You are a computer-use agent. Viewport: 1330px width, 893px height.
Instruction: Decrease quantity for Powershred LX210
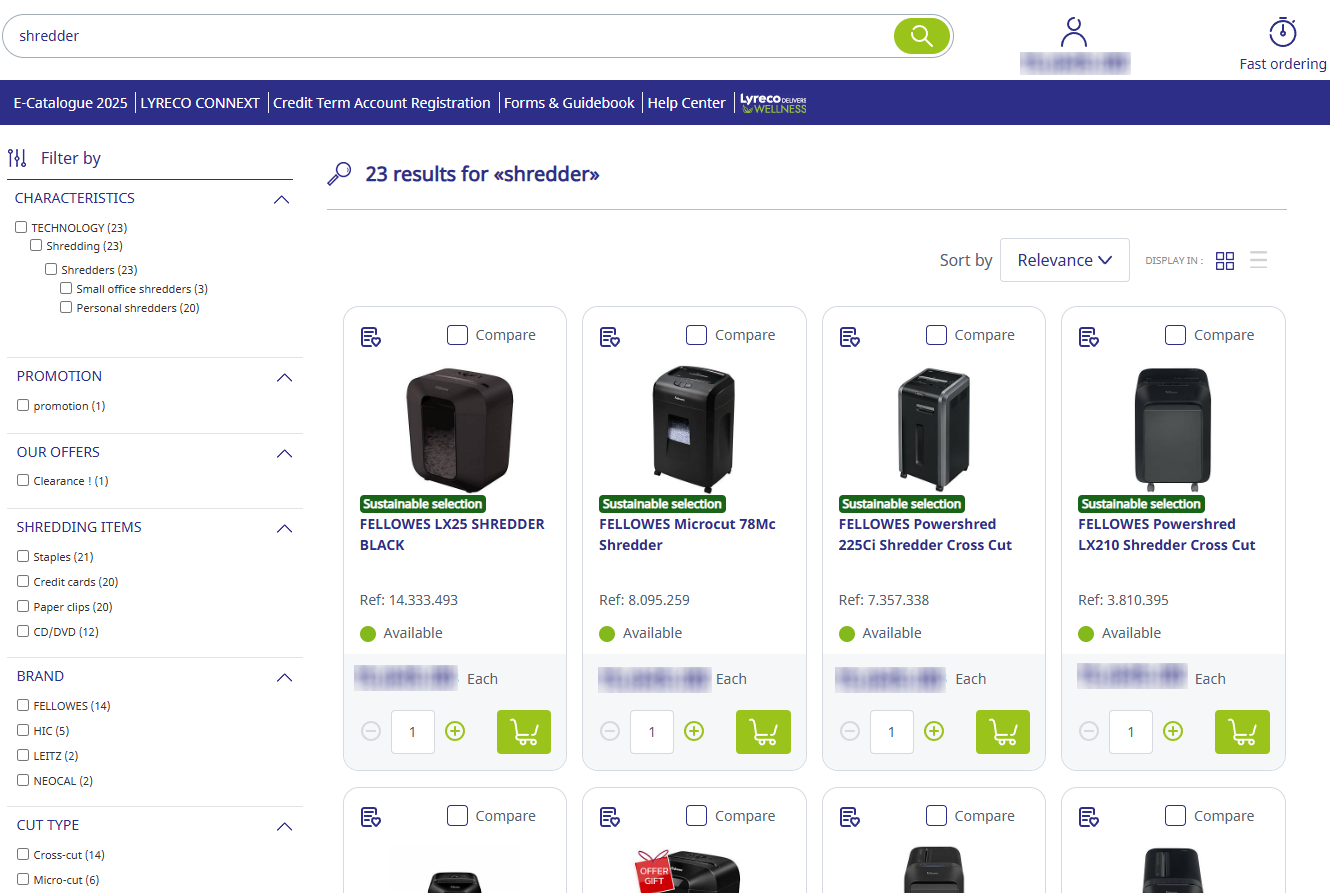[x=1089, y=732]
